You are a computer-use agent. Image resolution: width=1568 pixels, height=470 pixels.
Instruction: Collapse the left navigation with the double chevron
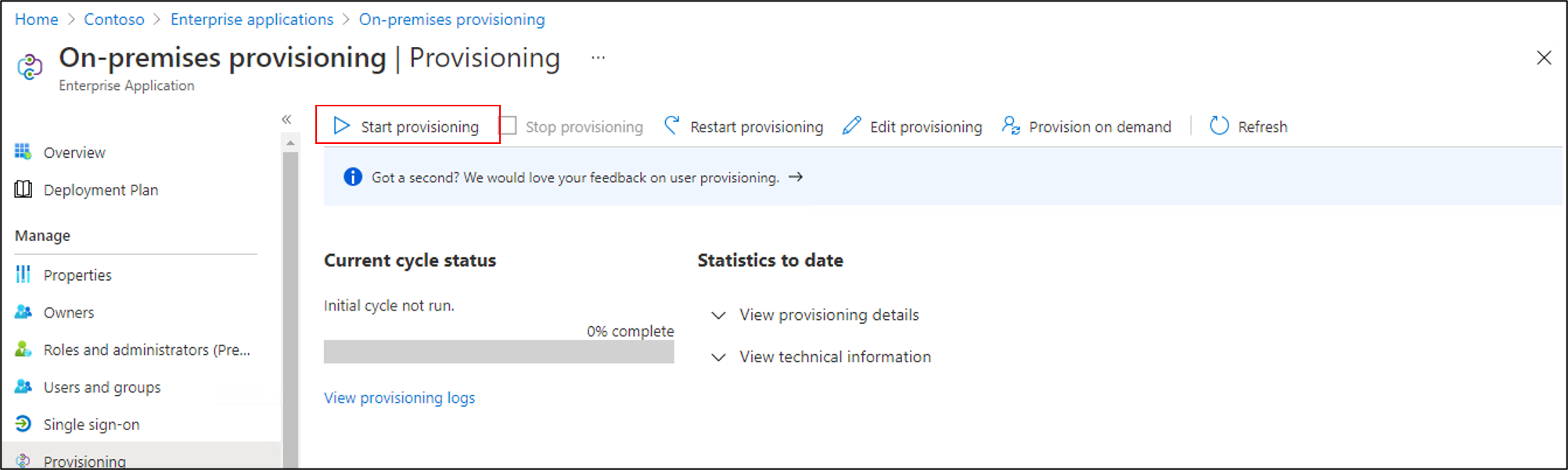(286, 119)
